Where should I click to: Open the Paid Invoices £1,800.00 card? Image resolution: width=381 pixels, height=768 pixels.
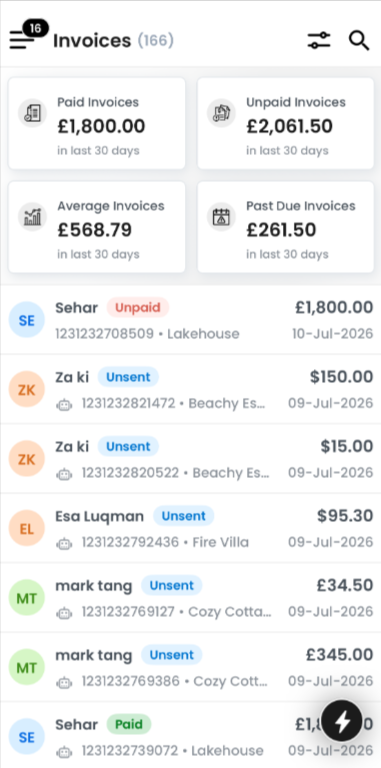(97, 123)
